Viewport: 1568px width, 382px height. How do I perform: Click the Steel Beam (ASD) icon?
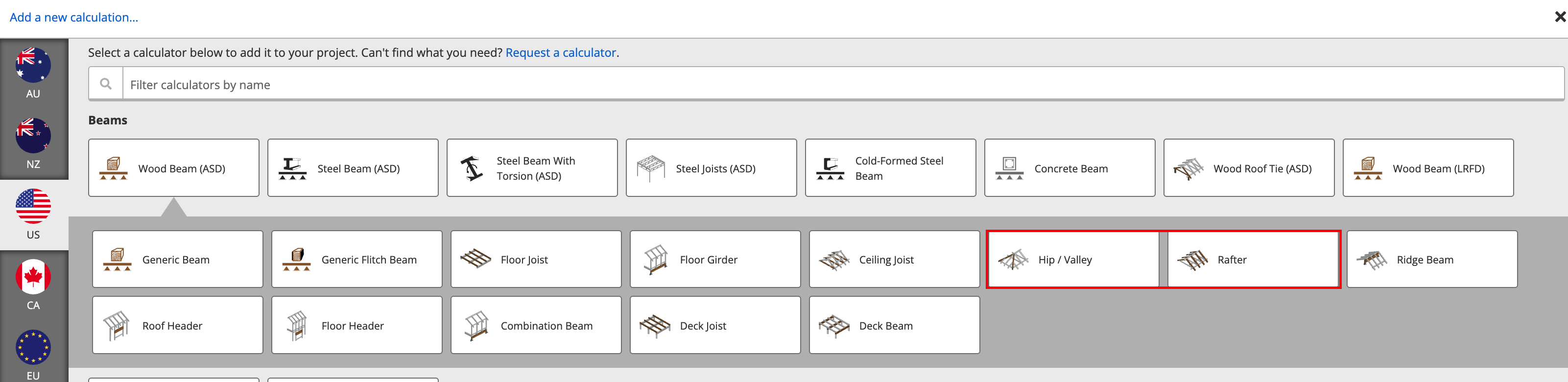point(292,168)
